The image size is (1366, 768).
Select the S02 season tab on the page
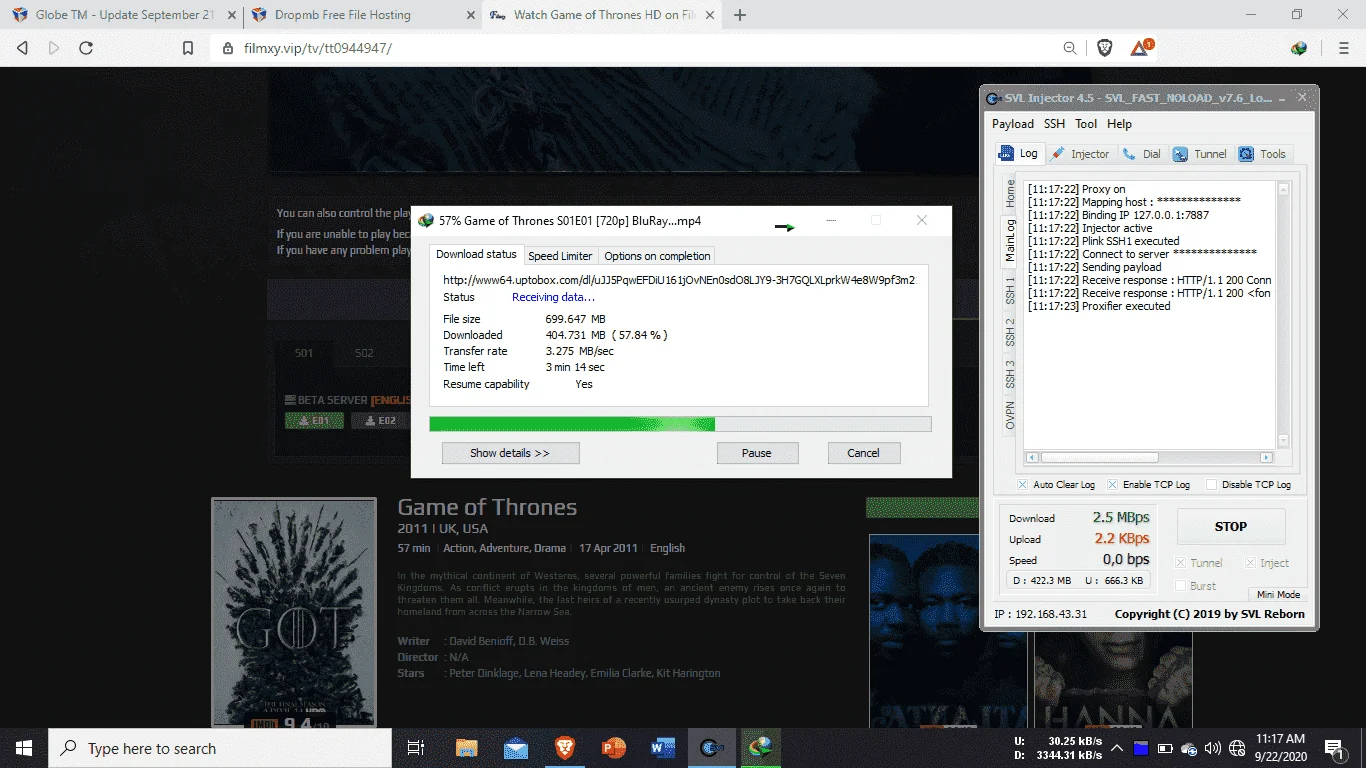(x=364, y=353)
